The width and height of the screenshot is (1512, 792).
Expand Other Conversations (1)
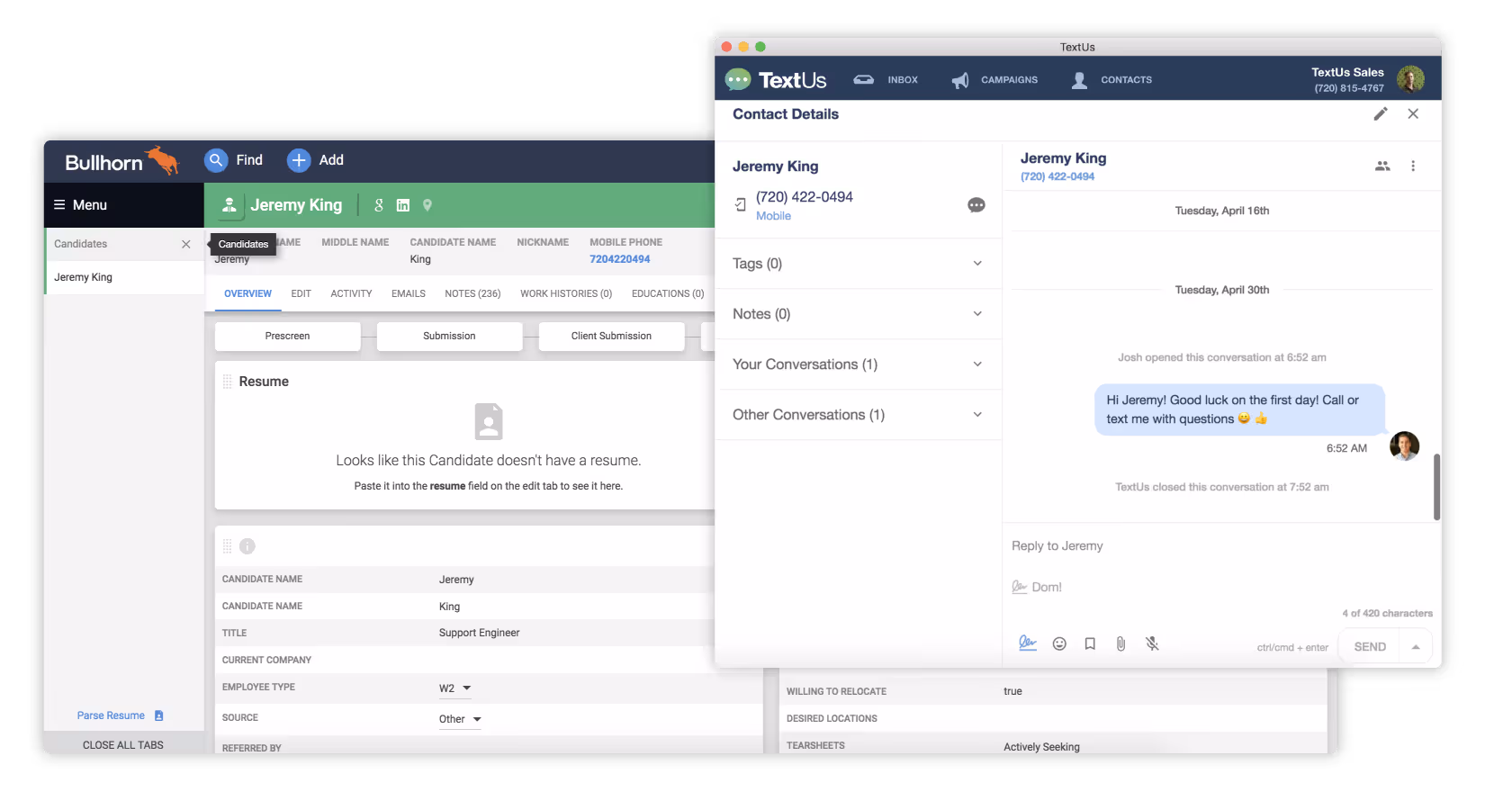tap(858, 415)
